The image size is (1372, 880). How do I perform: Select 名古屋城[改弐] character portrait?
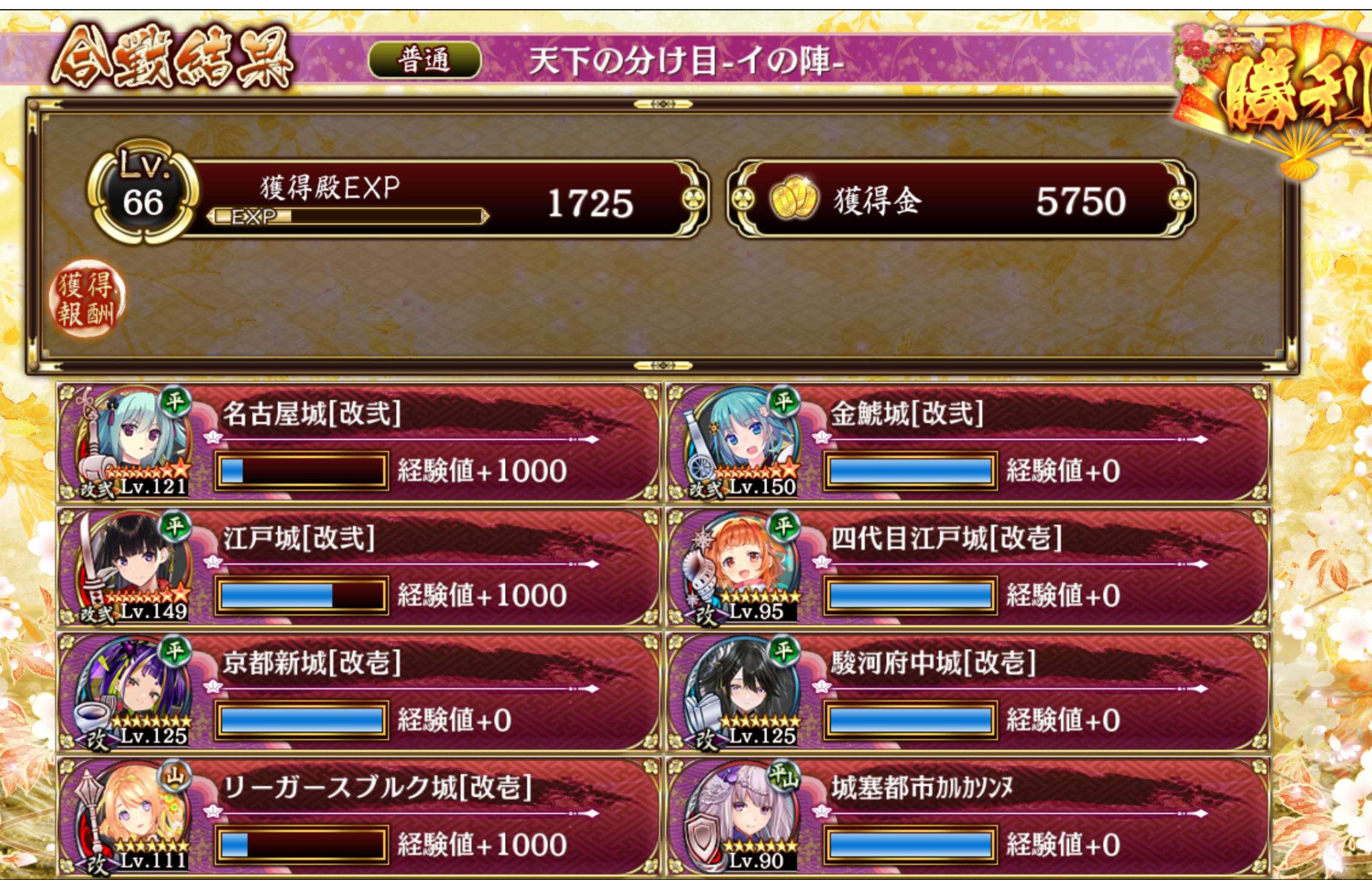(133, 442)
